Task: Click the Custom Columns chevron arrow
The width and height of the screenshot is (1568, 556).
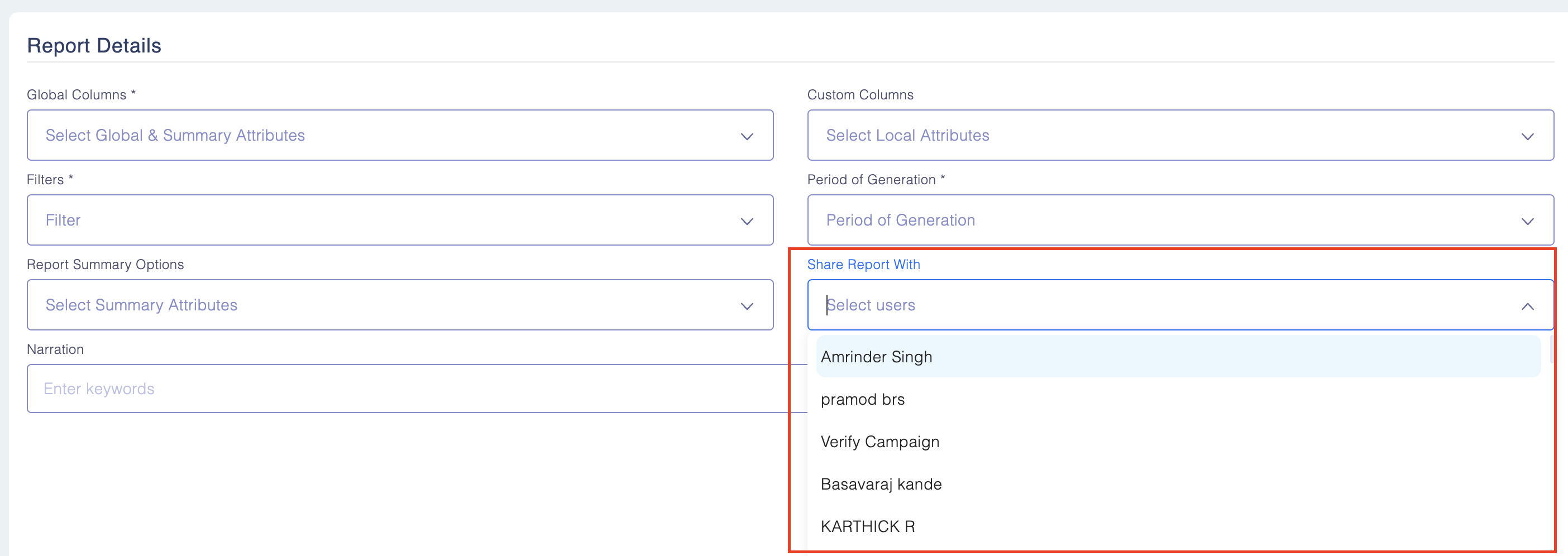Action: tap(1527, 136)
